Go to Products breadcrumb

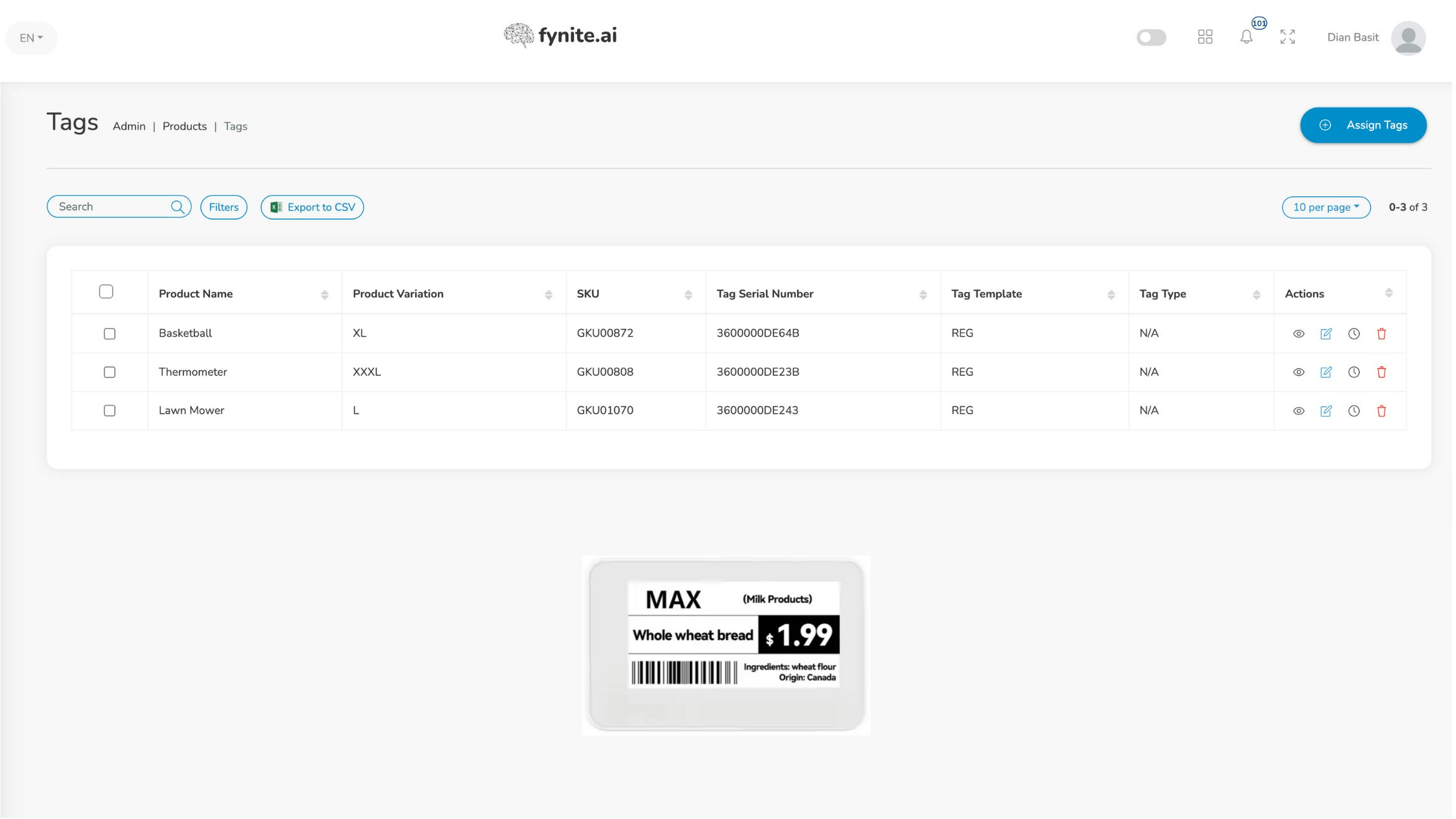pyautogui.click(x=184, y=127)
